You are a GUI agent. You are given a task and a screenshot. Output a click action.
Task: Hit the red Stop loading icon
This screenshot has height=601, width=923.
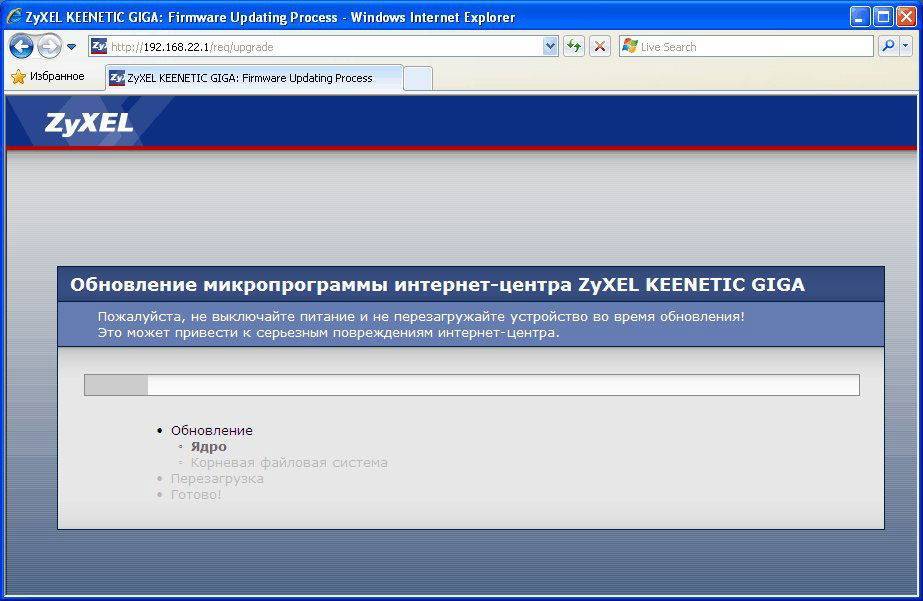600,47
